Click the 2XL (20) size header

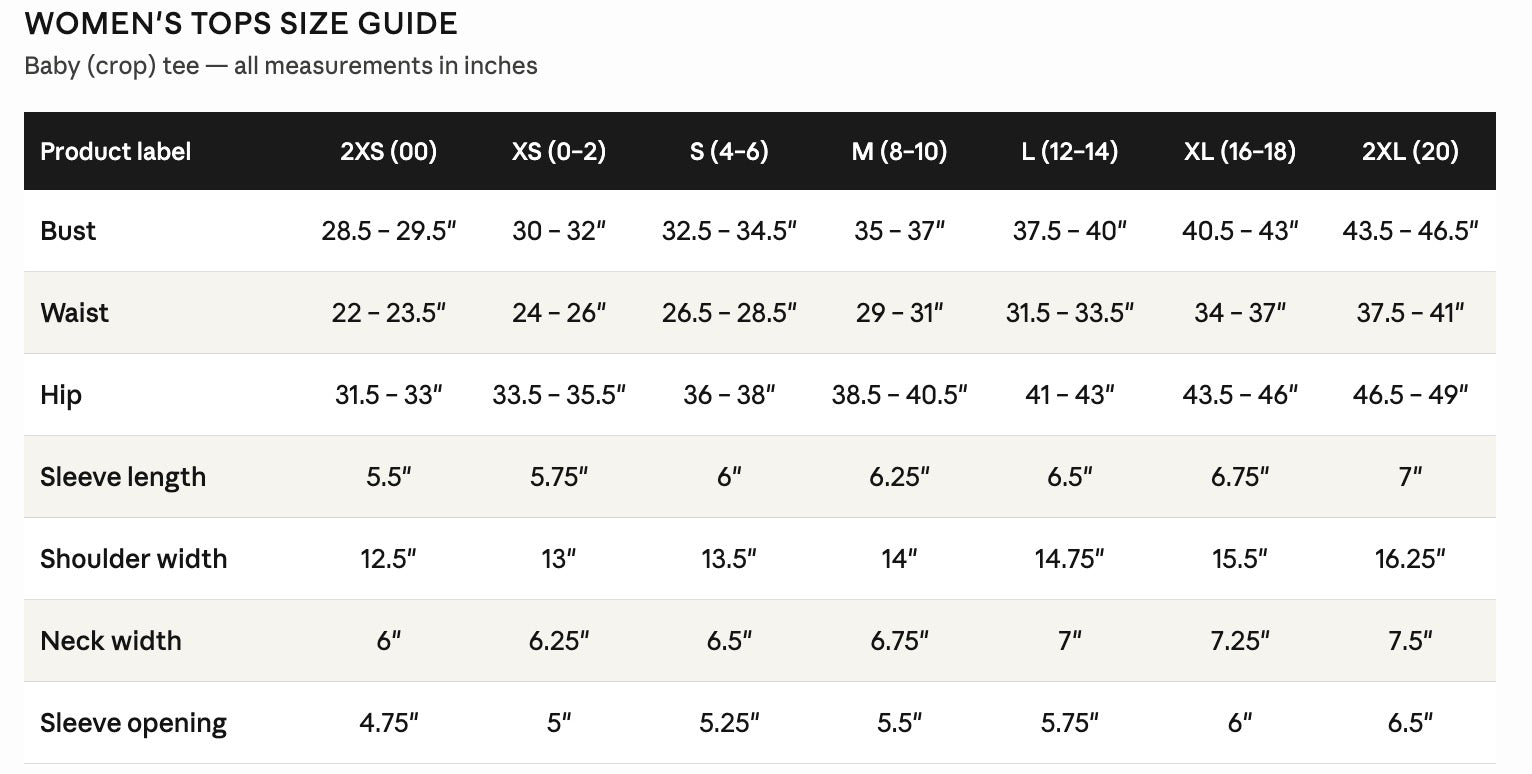tap(1410, 152)
